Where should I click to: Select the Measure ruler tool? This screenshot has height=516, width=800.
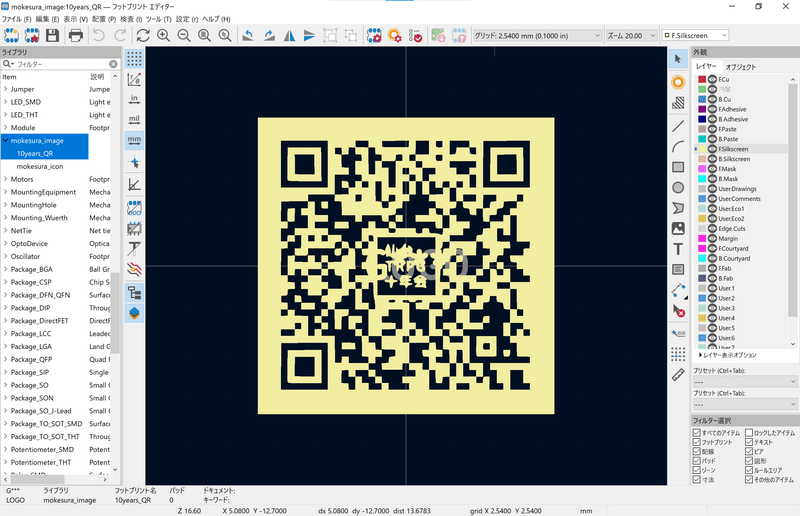[678, 375]
